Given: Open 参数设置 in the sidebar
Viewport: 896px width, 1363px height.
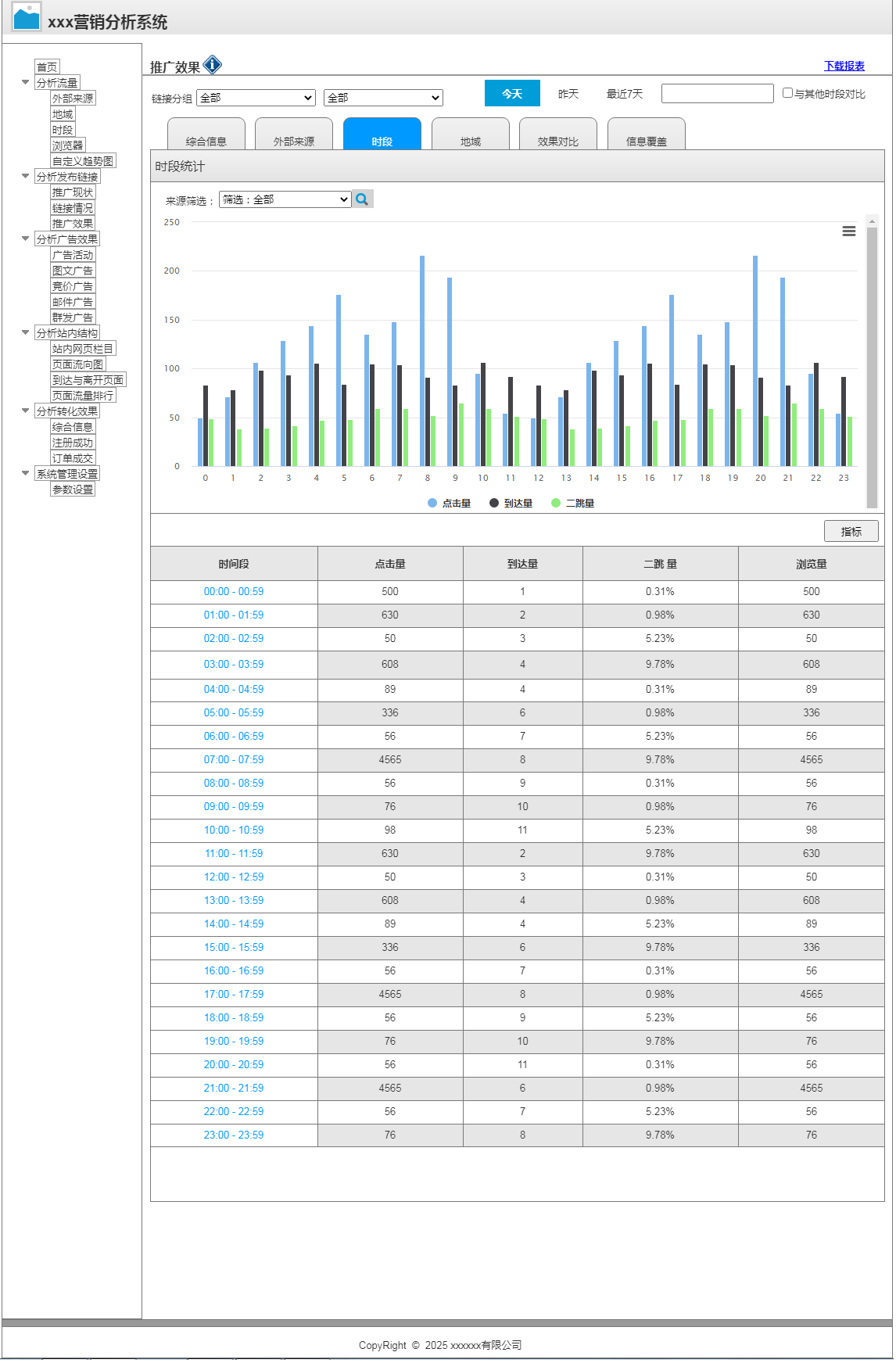Looking at the screenshot, I should [73, 490].
